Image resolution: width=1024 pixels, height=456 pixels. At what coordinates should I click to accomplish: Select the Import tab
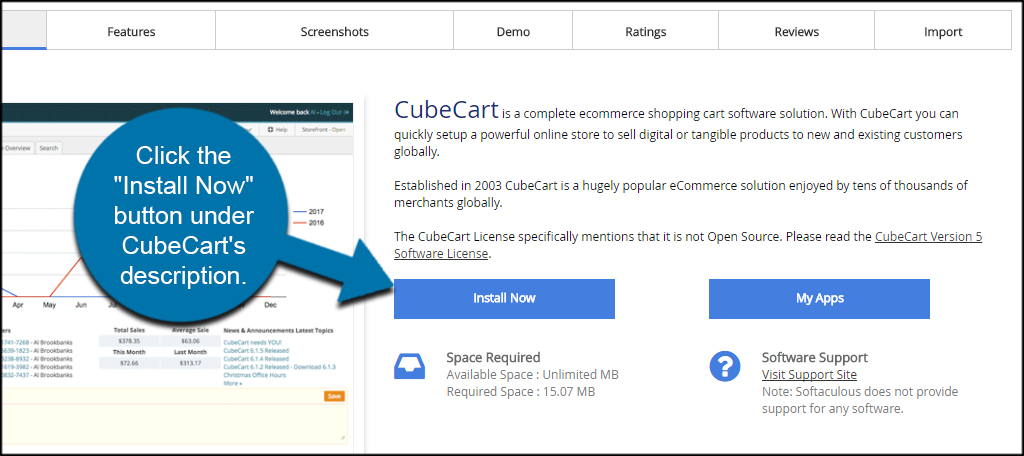pyautogui.click(x=943, y=31)
